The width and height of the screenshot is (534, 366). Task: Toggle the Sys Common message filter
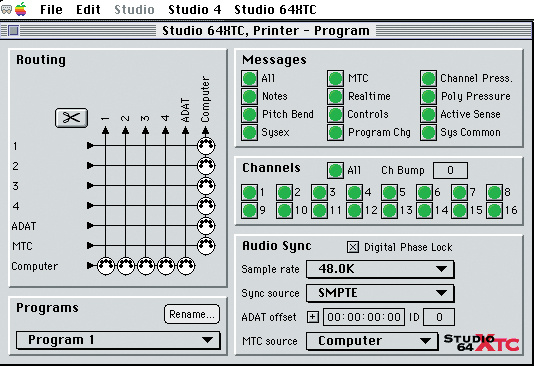tap(428, 132)
